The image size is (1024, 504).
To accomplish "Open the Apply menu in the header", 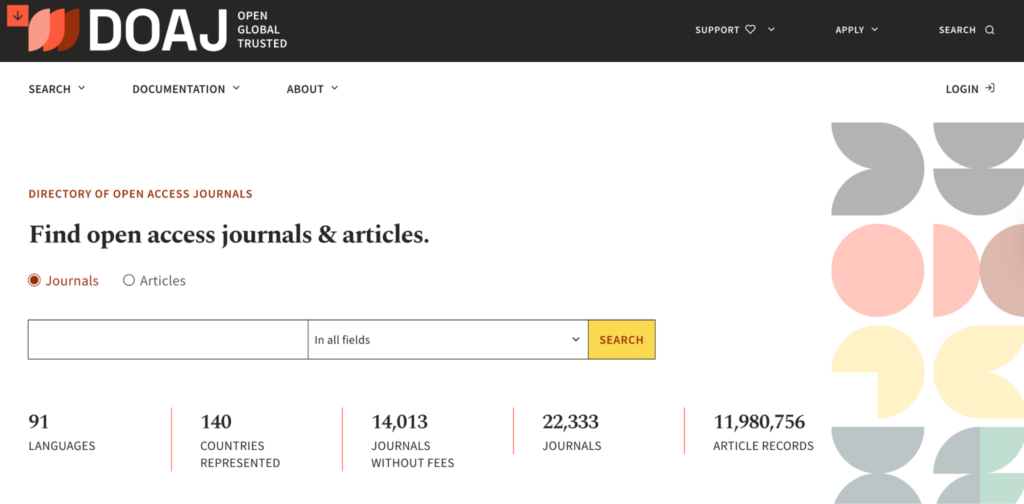I will click(x=857, y=30).
